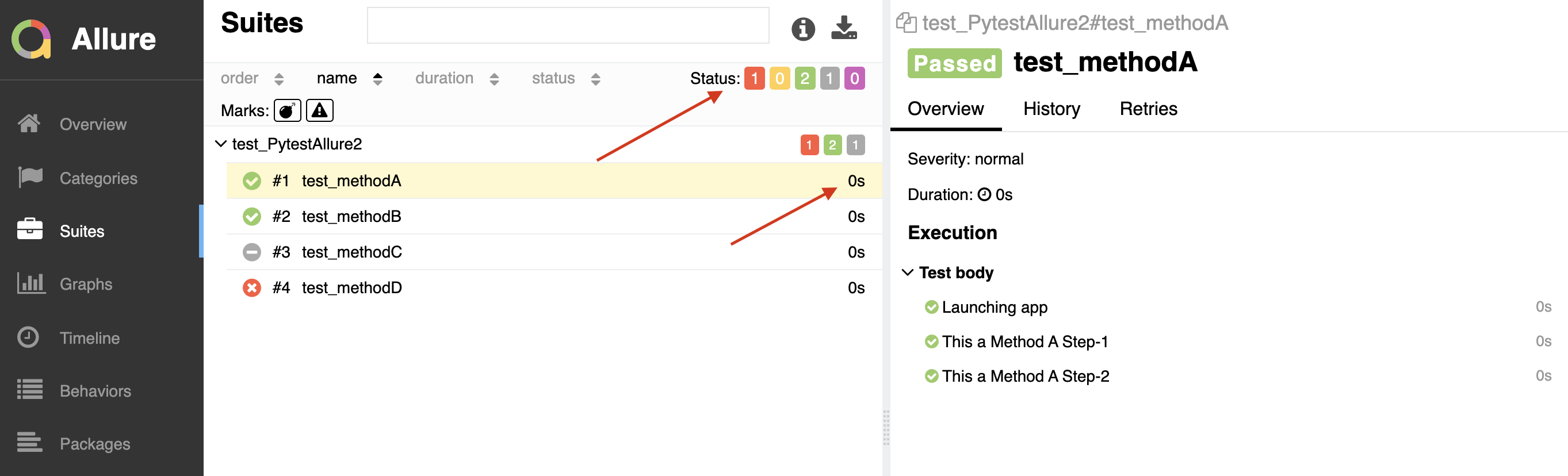This screenshot has height=476, width=1568.
Task: Open the Timeline view in sidebar
Action: pos(90,338)
